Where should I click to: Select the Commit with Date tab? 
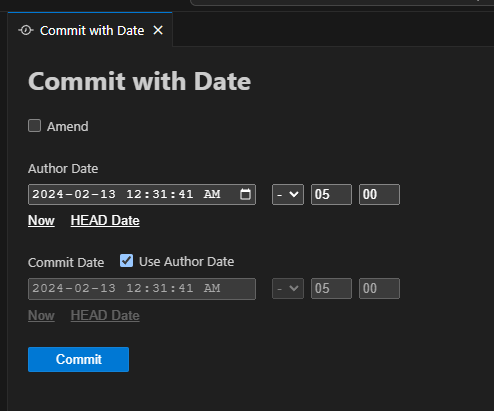click(x=90, y=30)
